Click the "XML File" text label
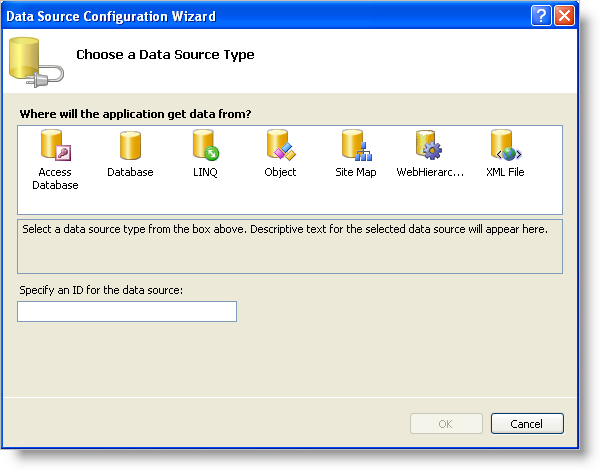This screenshot has width=600, height=470. pyautogui.click(x=505, y=173)
